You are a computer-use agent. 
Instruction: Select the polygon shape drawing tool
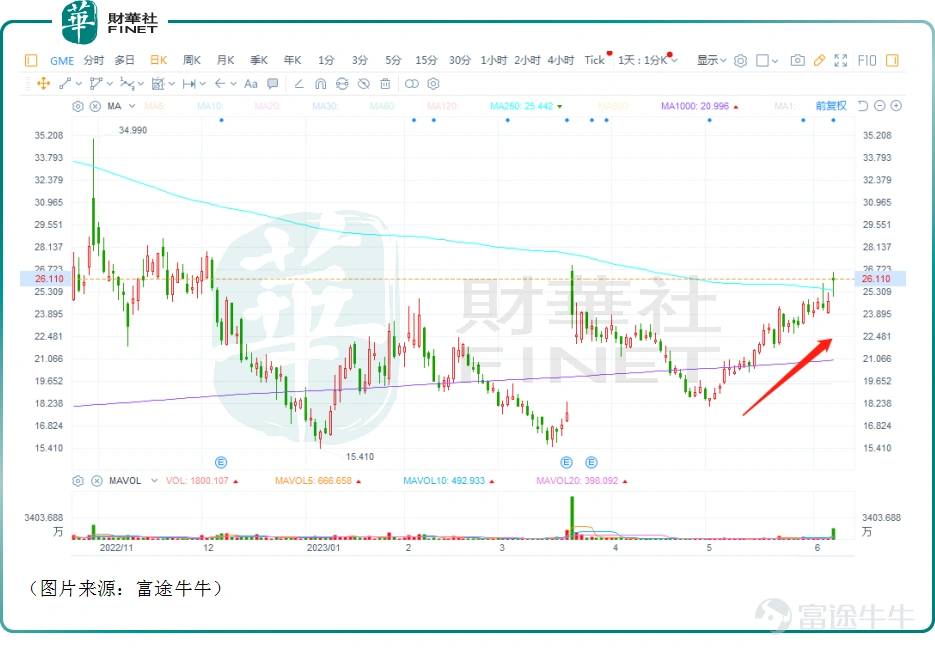click(96, 83)
